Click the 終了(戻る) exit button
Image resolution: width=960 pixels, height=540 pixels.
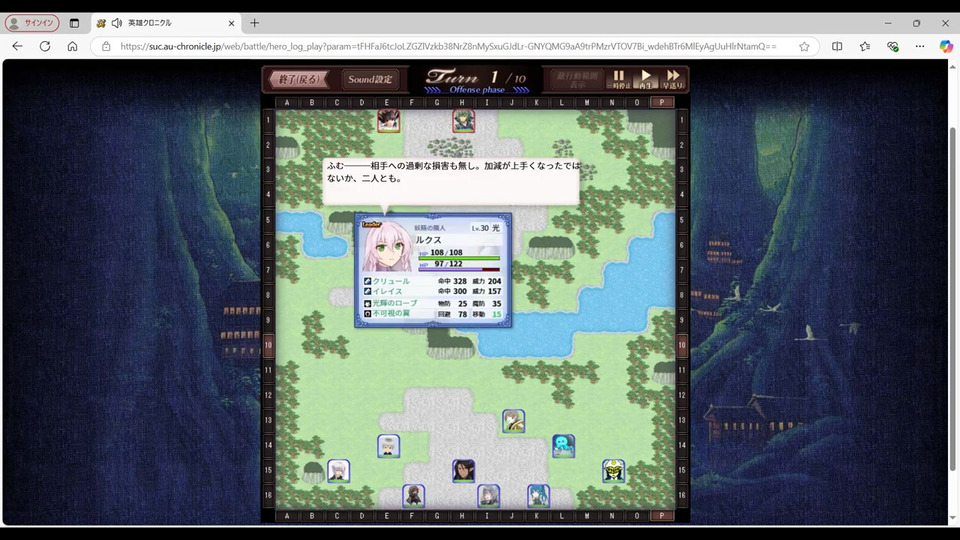(299, 79)
